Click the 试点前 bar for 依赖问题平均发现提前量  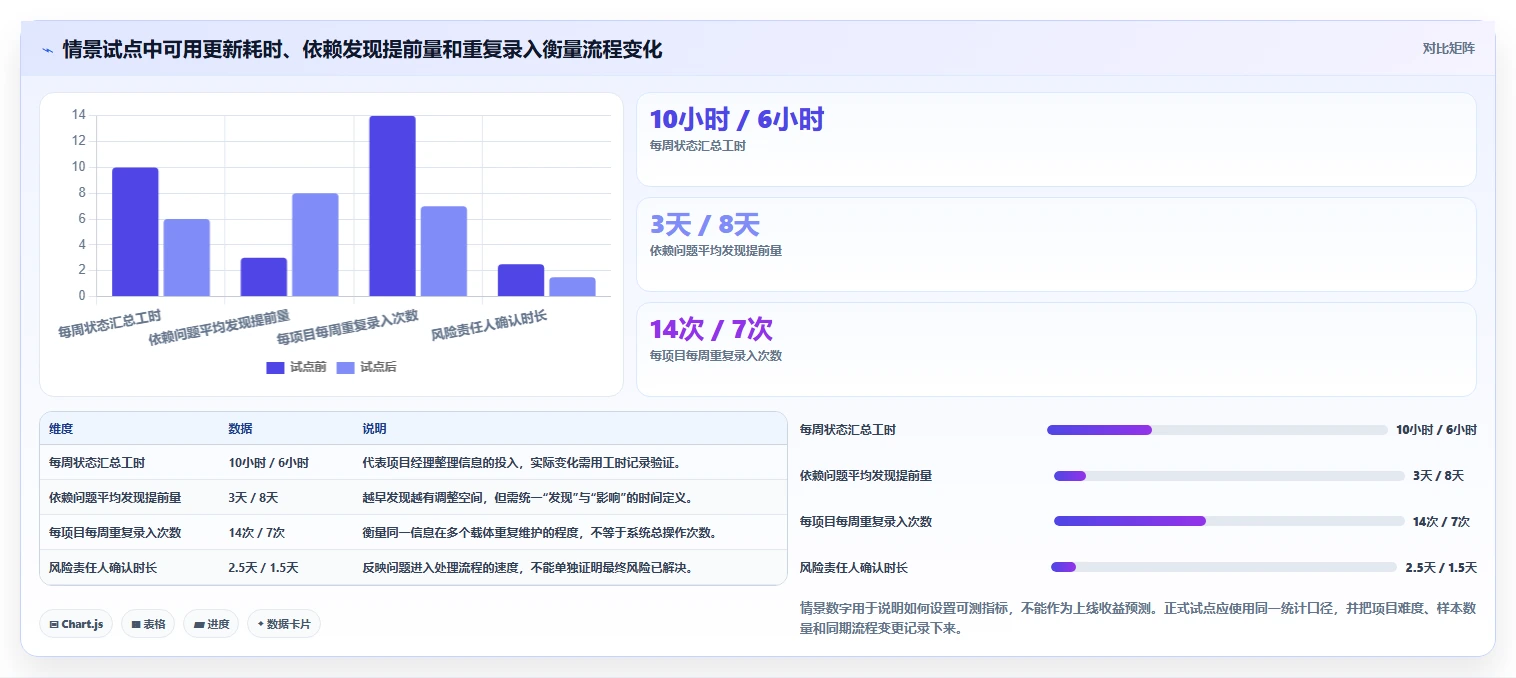coord(263,277)
